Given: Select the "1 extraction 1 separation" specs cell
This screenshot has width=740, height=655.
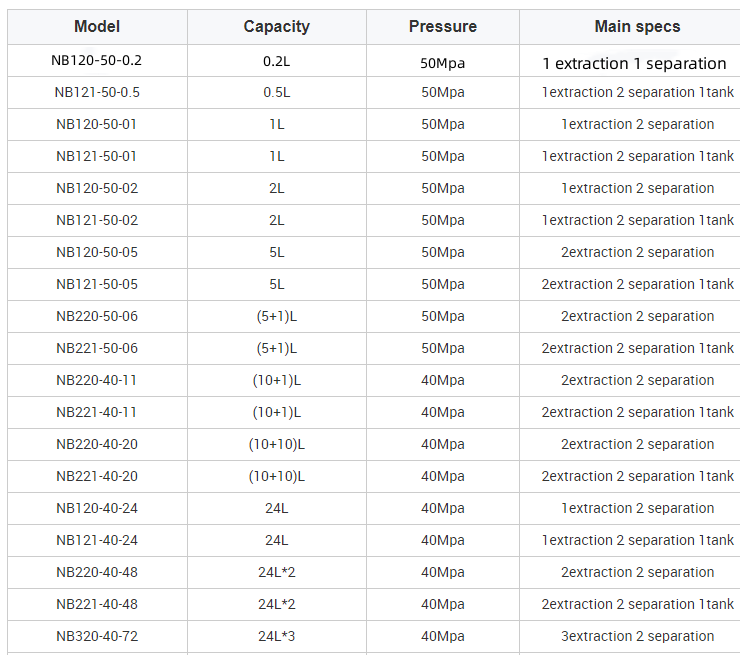Looking at the screenshot, I should [634, 63].
